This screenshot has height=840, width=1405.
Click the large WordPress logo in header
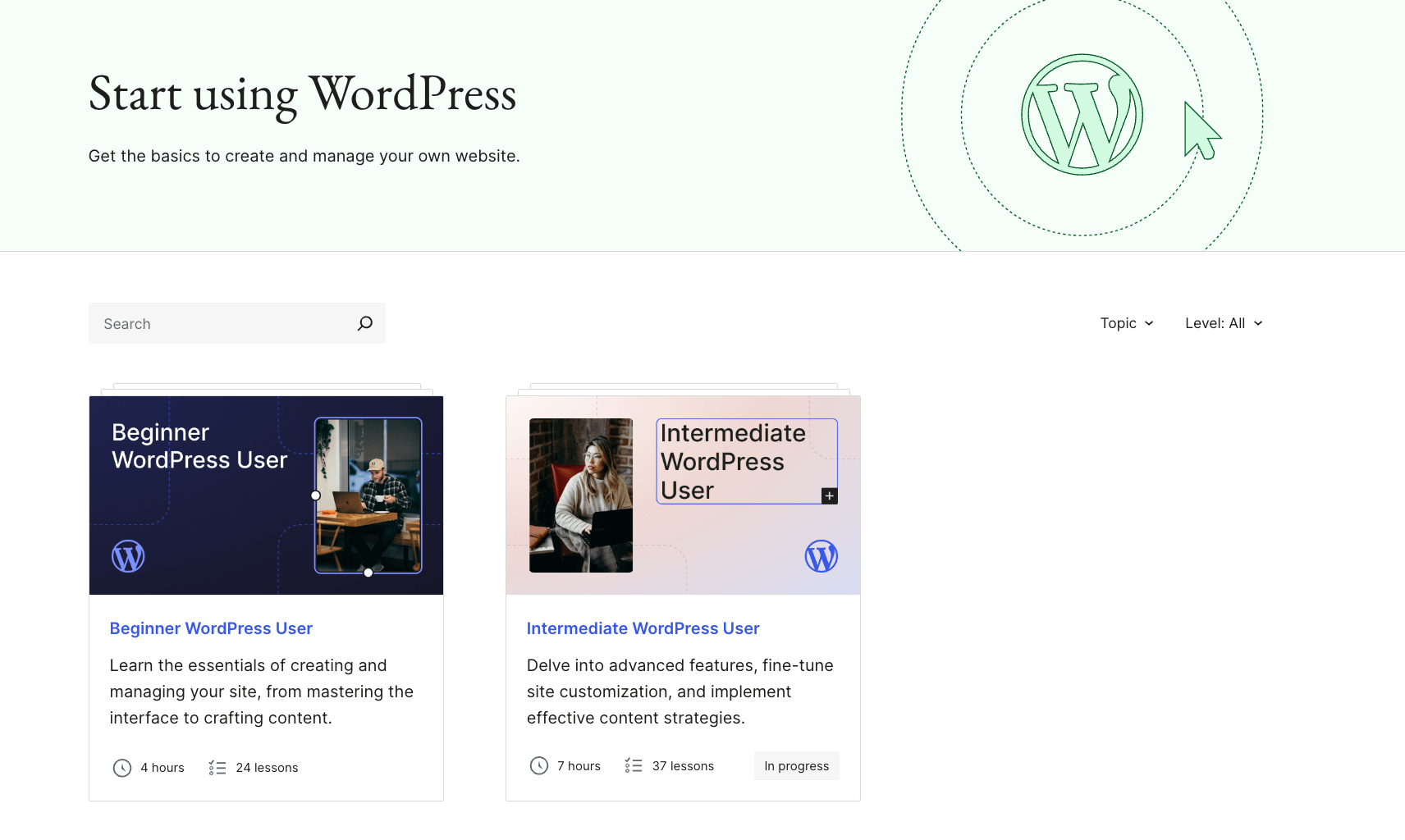pyautogui.click(x=1082, y=115)
